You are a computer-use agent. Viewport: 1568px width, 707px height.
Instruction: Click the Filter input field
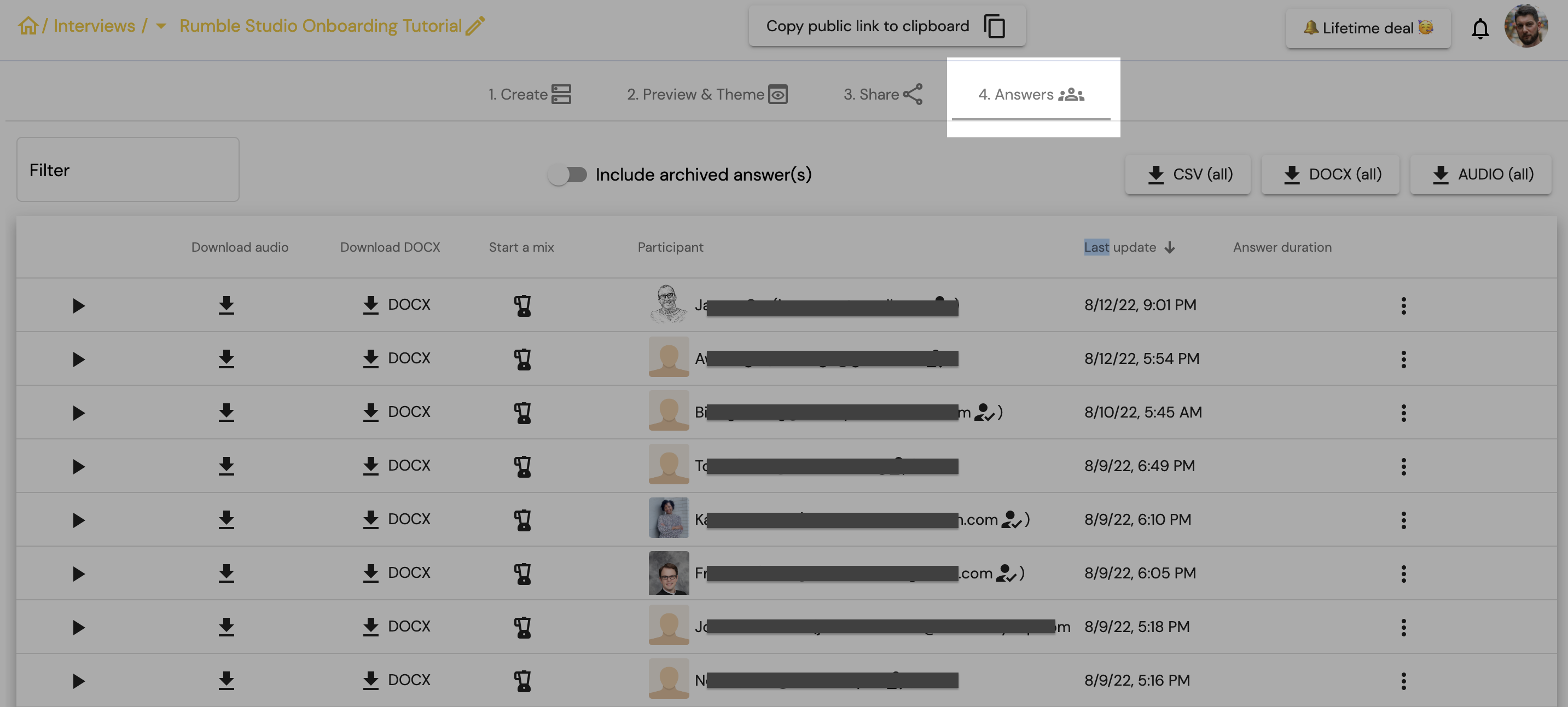pyautogui.click(x=128, y=169)
